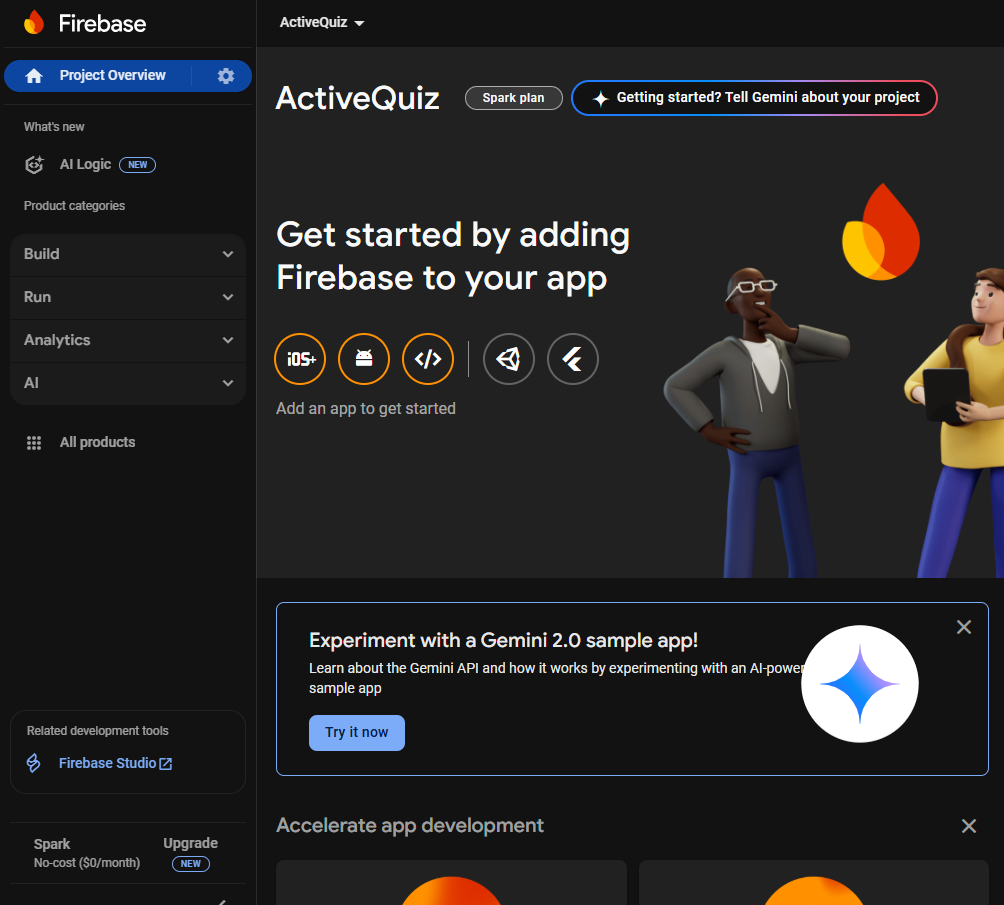Viewport: 1004px width, 905px height.
Task: Click the Project Overview home icon
Action: point(34,76)
